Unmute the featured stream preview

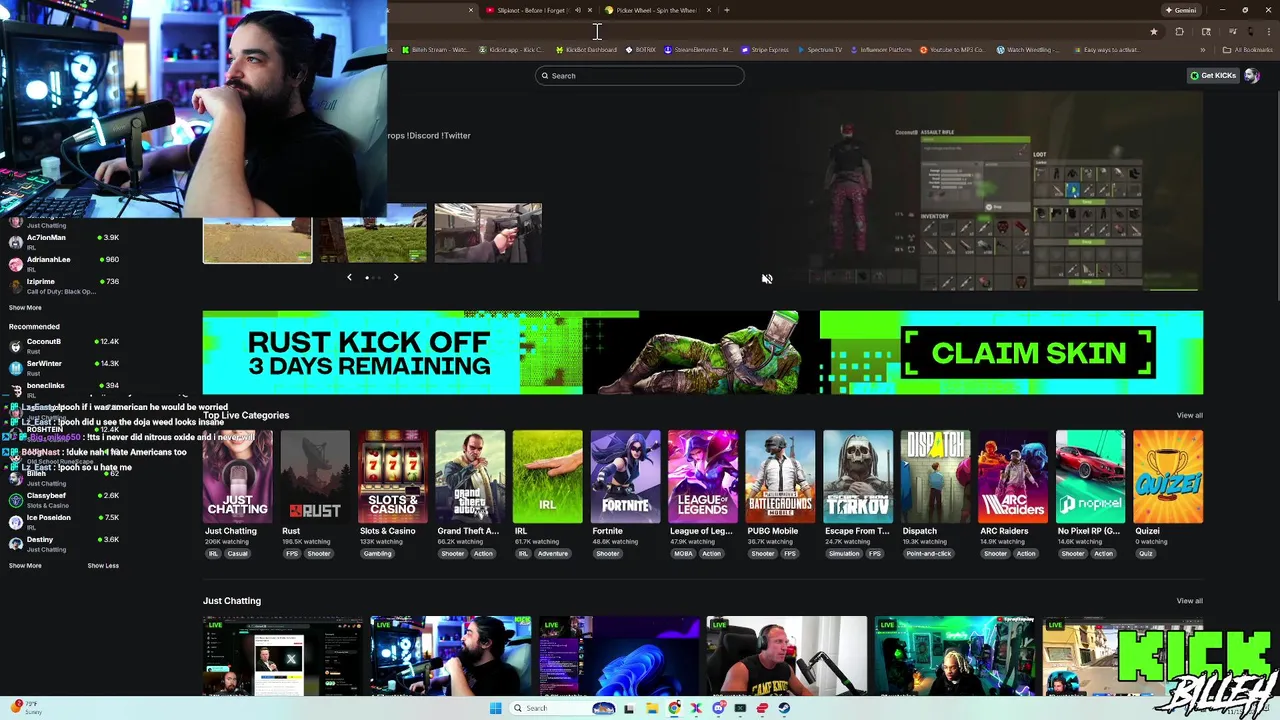767,279
